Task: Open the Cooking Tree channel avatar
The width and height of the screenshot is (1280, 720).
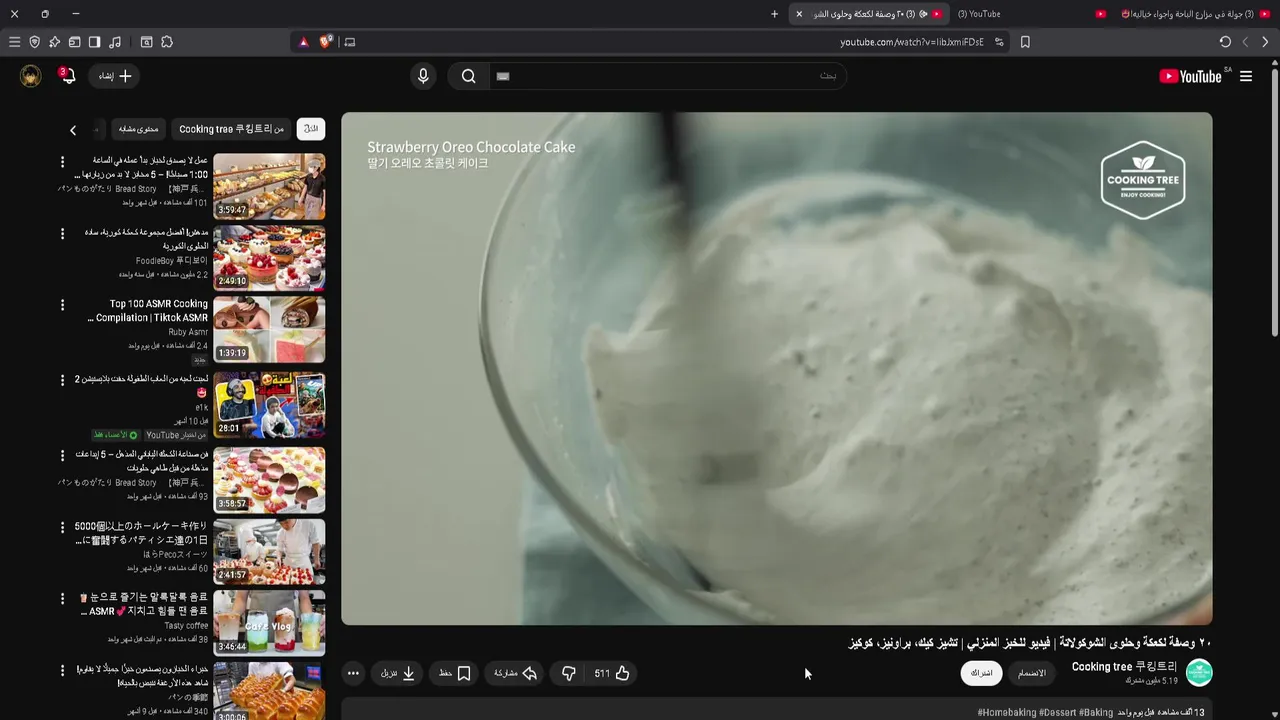Action: point(1199,673)
